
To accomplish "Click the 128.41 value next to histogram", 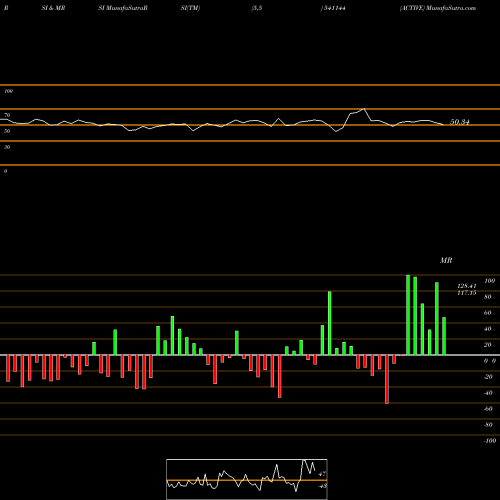I will 467,286.
